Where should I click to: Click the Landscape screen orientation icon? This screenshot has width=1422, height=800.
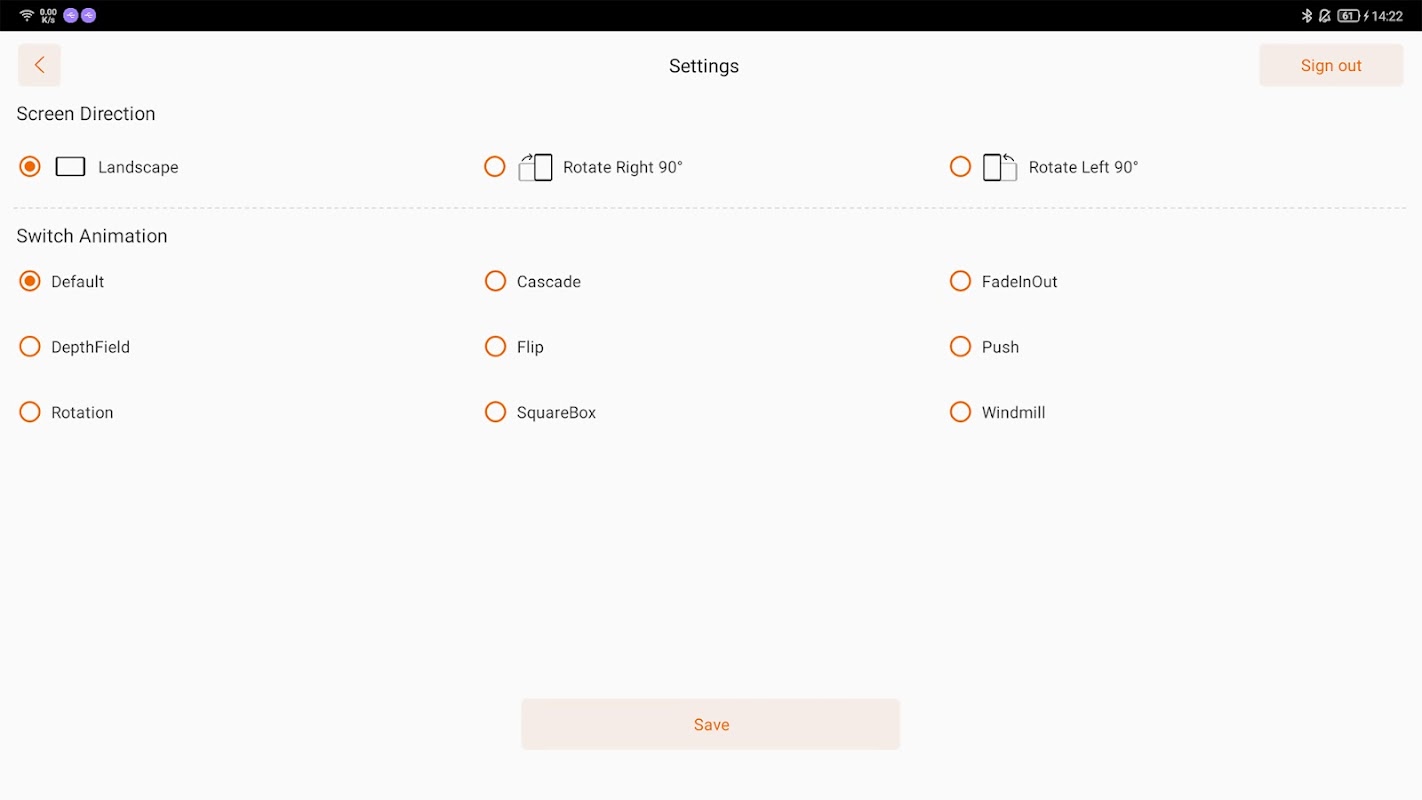click(x=70, y=167)
